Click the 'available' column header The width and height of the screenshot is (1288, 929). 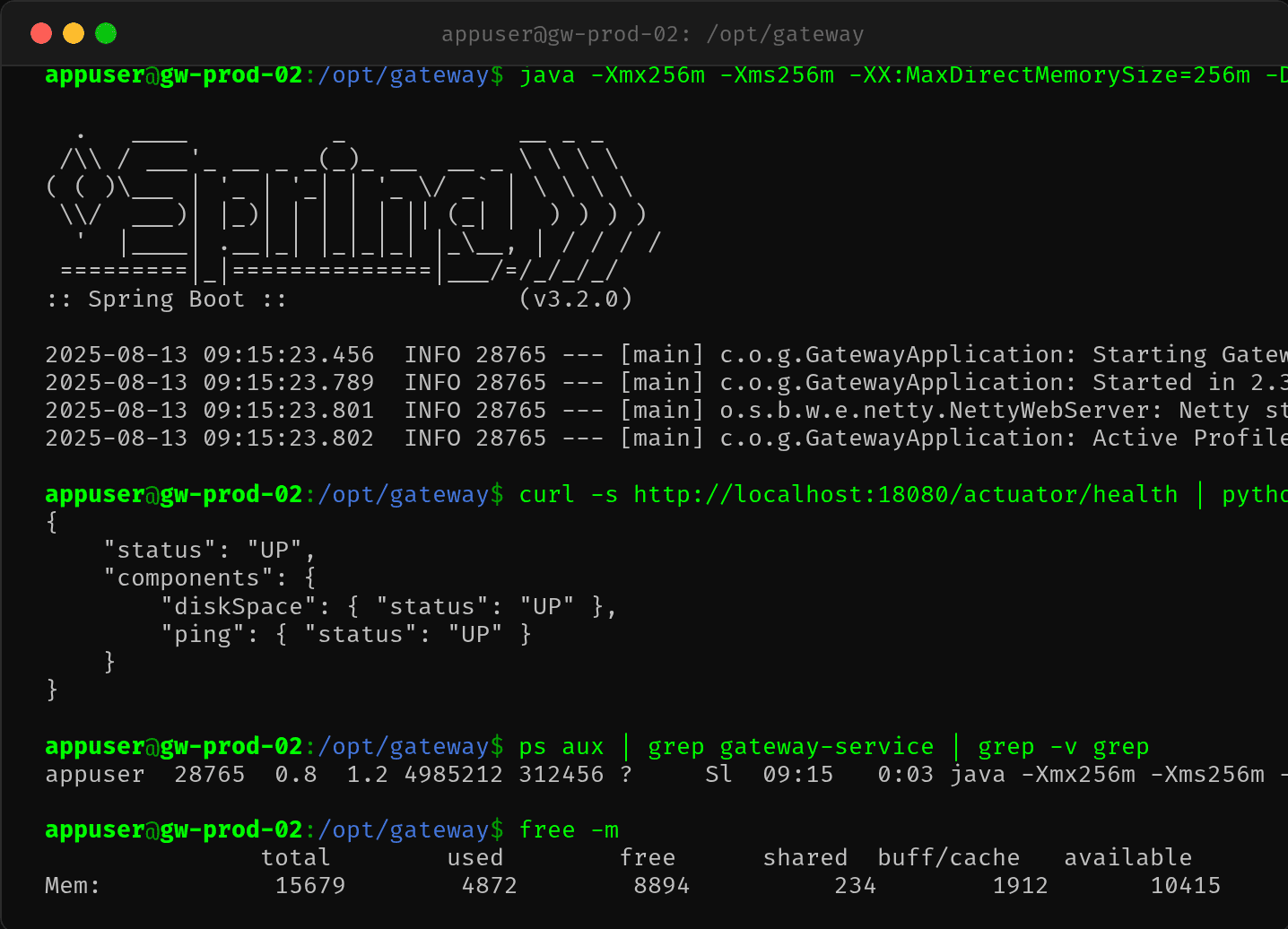[x=1128, y=857]
